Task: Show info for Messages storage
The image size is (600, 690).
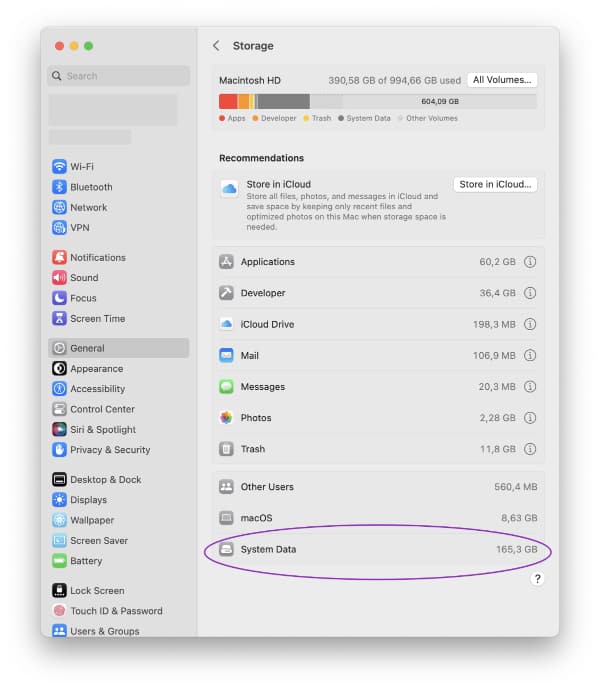Action: (530, 387)
